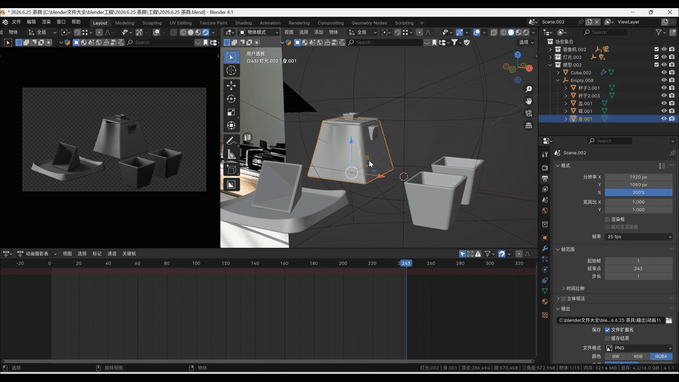Viewport: 679px width, 382px height.
Task: Click the pan view hand icon
Action: point(529,101)
